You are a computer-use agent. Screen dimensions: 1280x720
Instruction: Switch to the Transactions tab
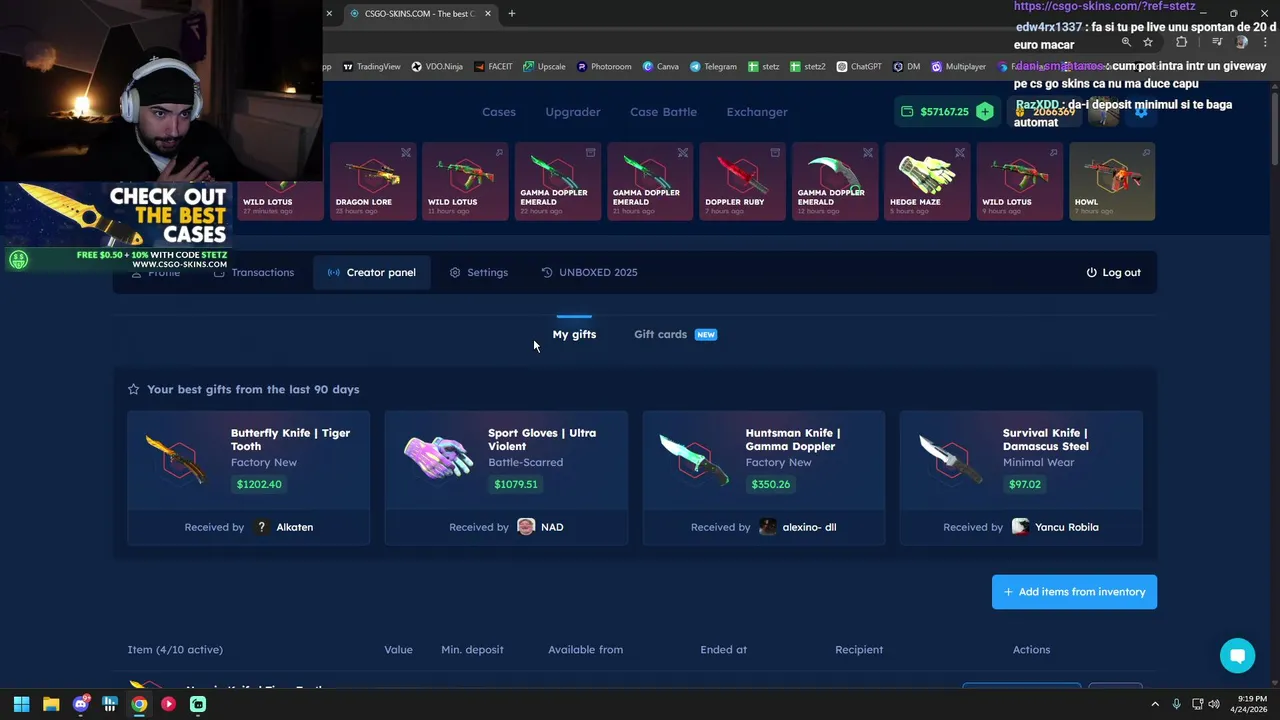click(x=254, y=272)
